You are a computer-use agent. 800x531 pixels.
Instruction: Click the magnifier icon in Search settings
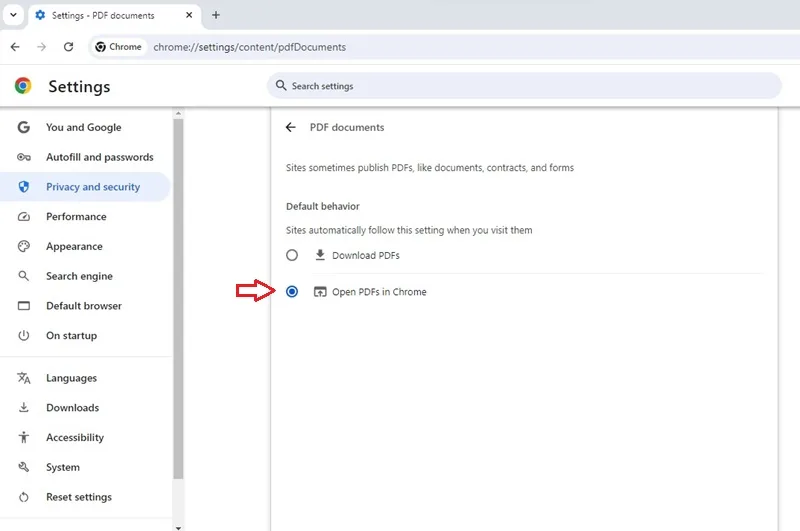pos(281,86)
